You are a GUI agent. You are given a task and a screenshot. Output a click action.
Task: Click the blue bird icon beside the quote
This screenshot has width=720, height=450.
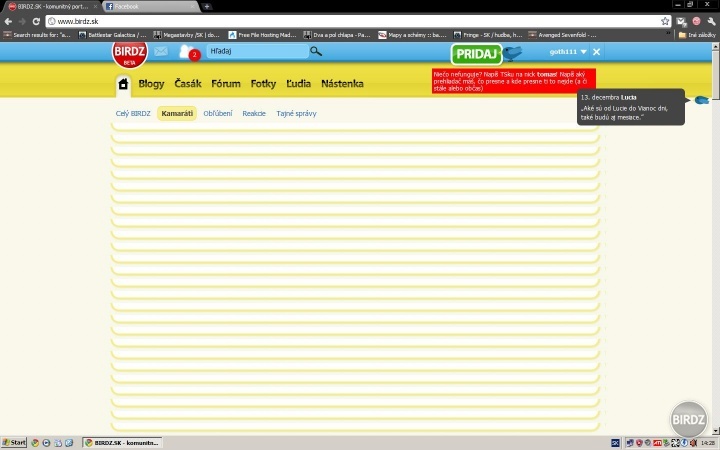pos(702,101)
